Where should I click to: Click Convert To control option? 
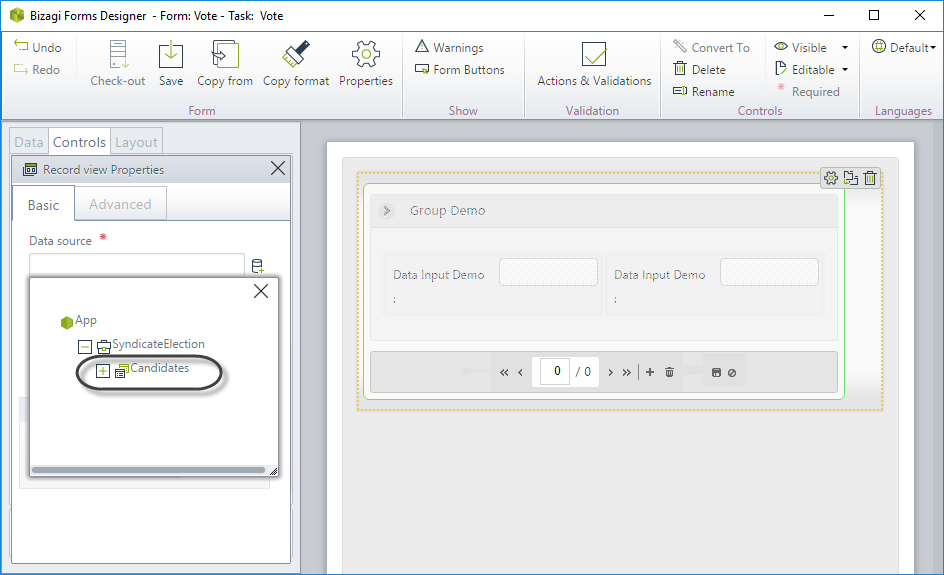[712, 48]
